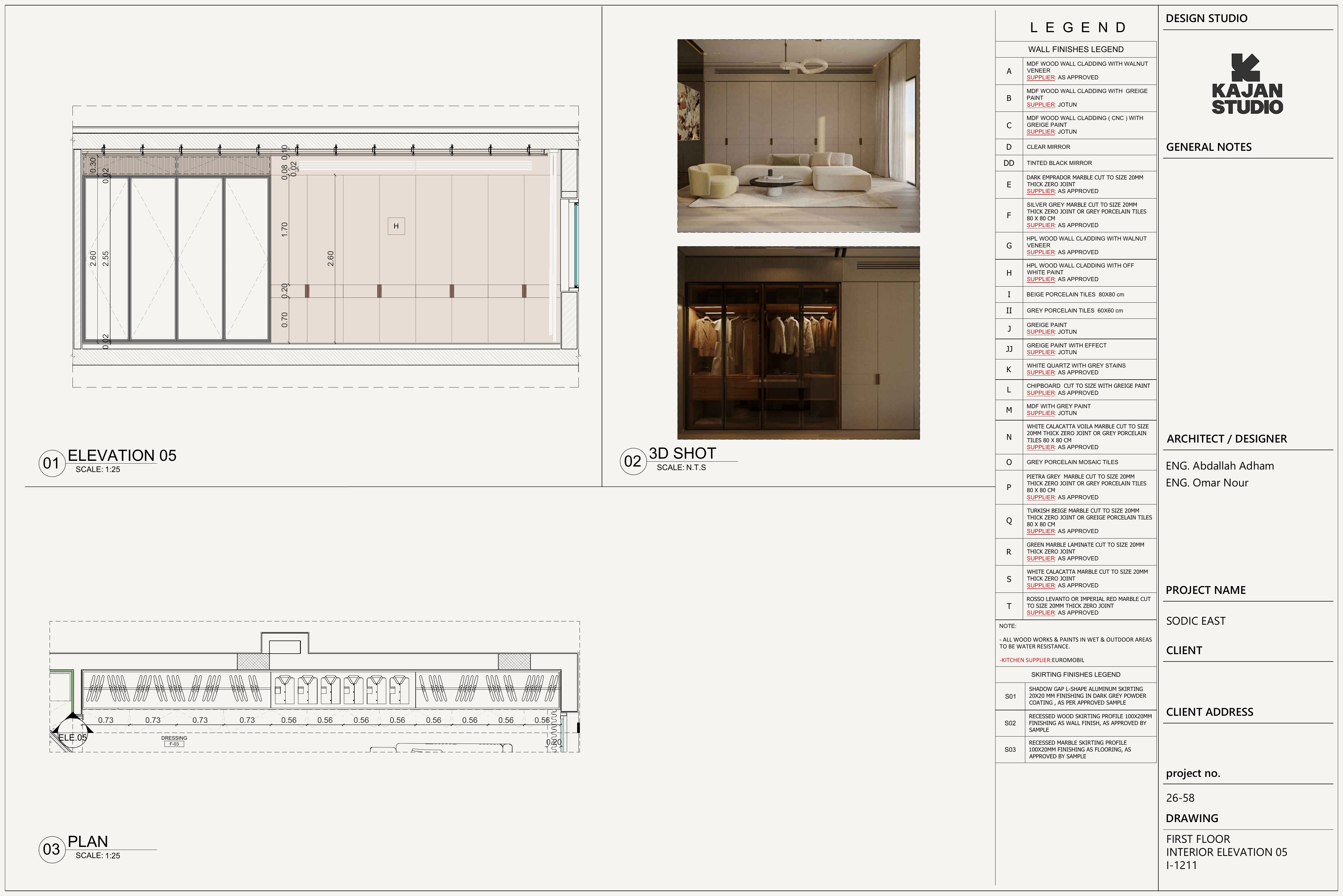Viewport: 1343px width, 896px height.
Task: Select legend row JJ greige paint with effect
Action: pyautogui.click(x=1075, y=349)
